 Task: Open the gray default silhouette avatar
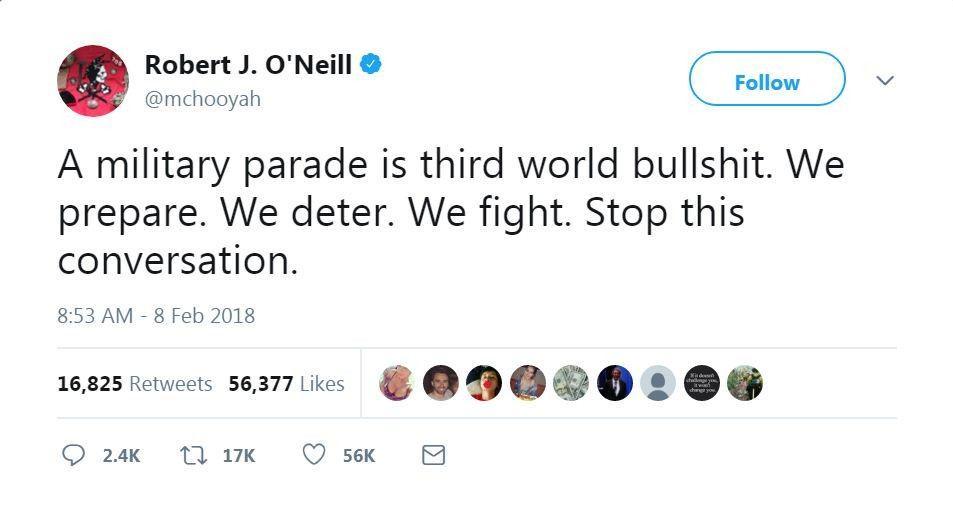tap(658, 383)
